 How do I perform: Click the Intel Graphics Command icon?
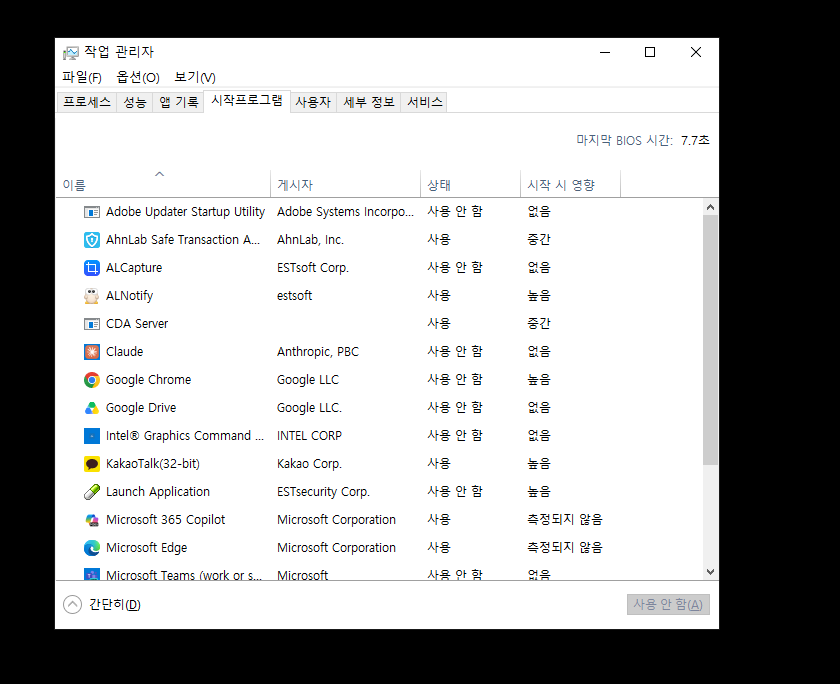(92, 436)
